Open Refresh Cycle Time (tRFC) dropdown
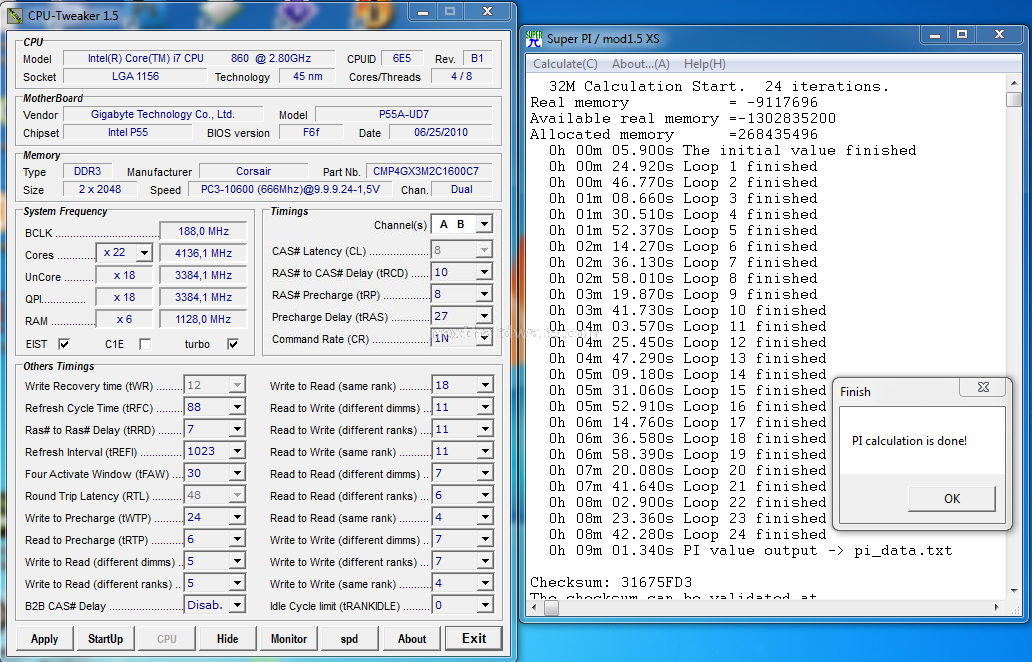 pos(237,407)
